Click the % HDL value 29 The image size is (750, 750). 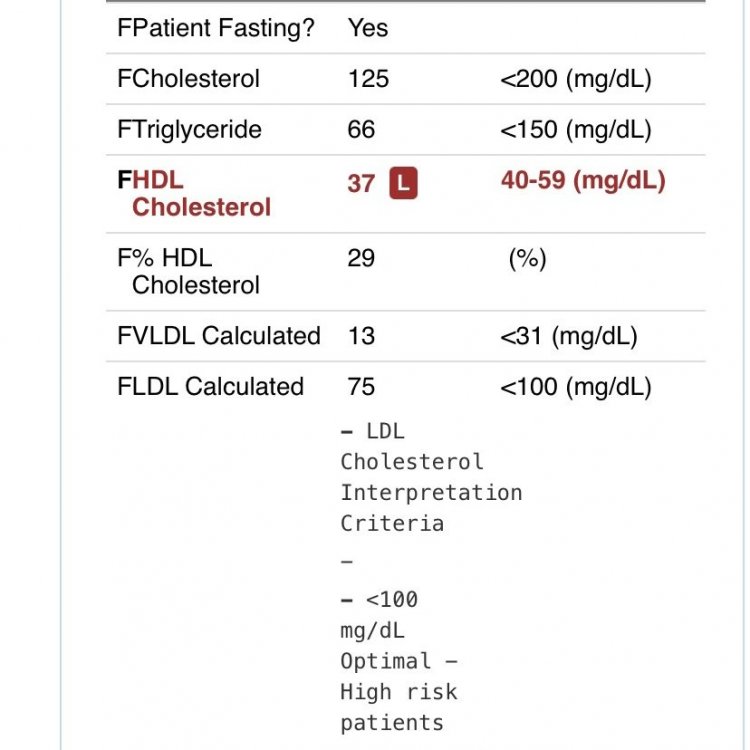point(361,258)
